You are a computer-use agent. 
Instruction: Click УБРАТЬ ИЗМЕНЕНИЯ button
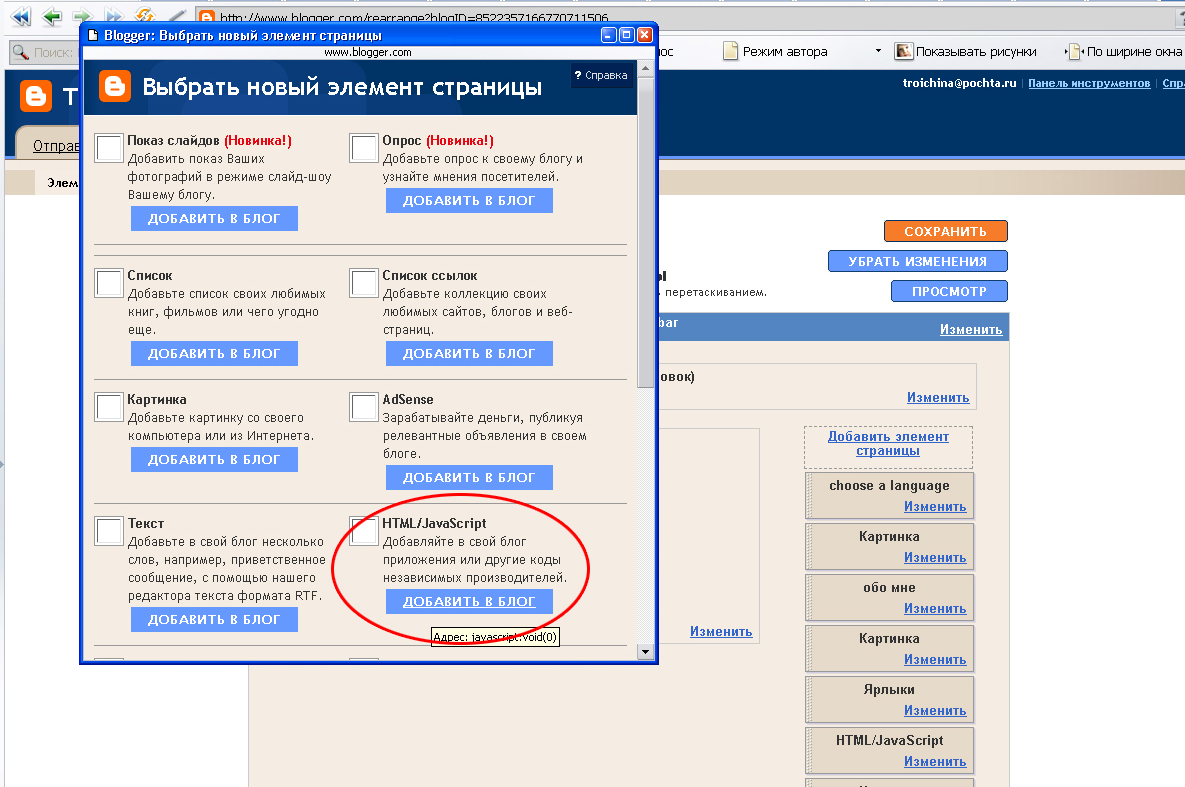[x=917, y=262]
